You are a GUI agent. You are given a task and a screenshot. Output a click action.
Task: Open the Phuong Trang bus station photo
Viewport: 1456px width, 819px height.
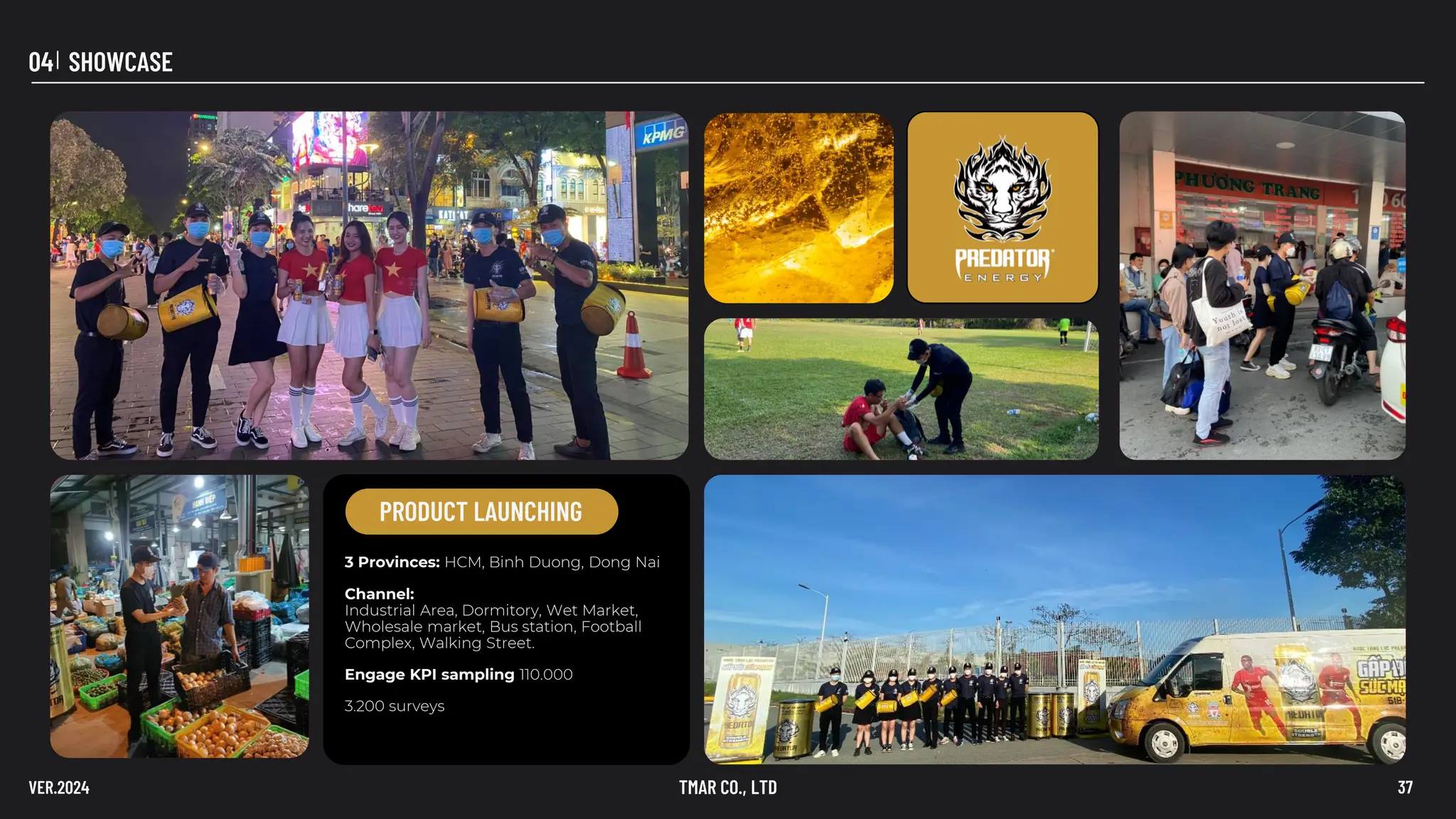click(1262, 285)
